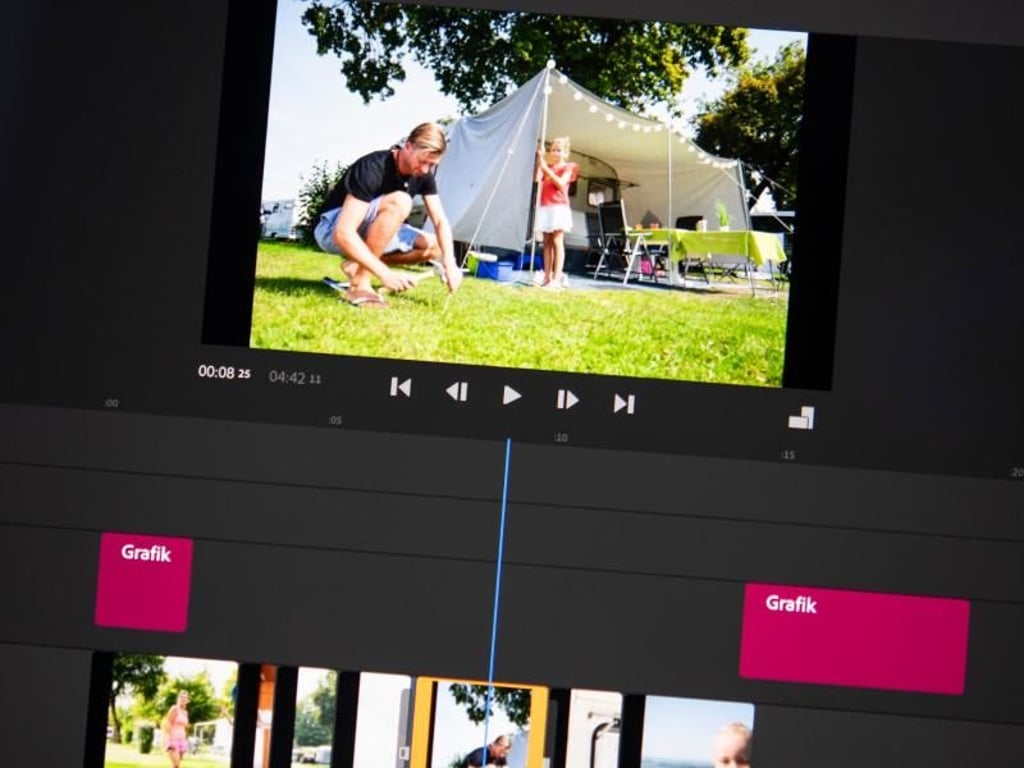Click the preview resize icon below the monitor
The image size is (1024, 768).
click(801, 418)
